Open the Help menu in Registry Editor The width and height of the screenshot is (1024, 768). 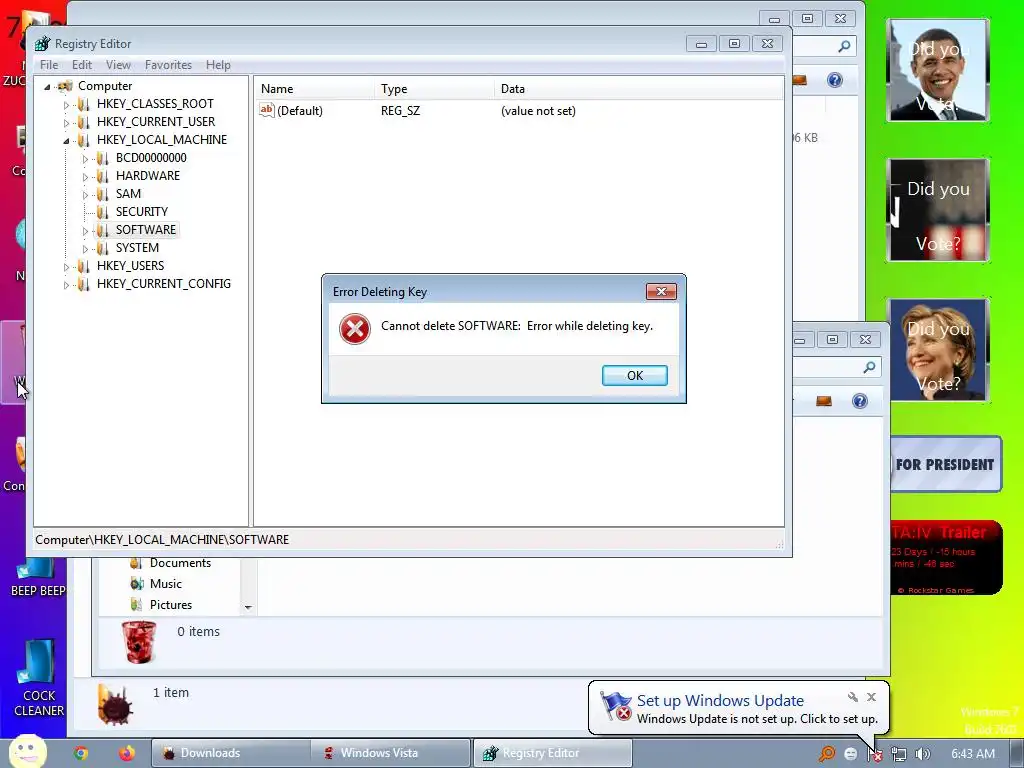pos(218,65)
